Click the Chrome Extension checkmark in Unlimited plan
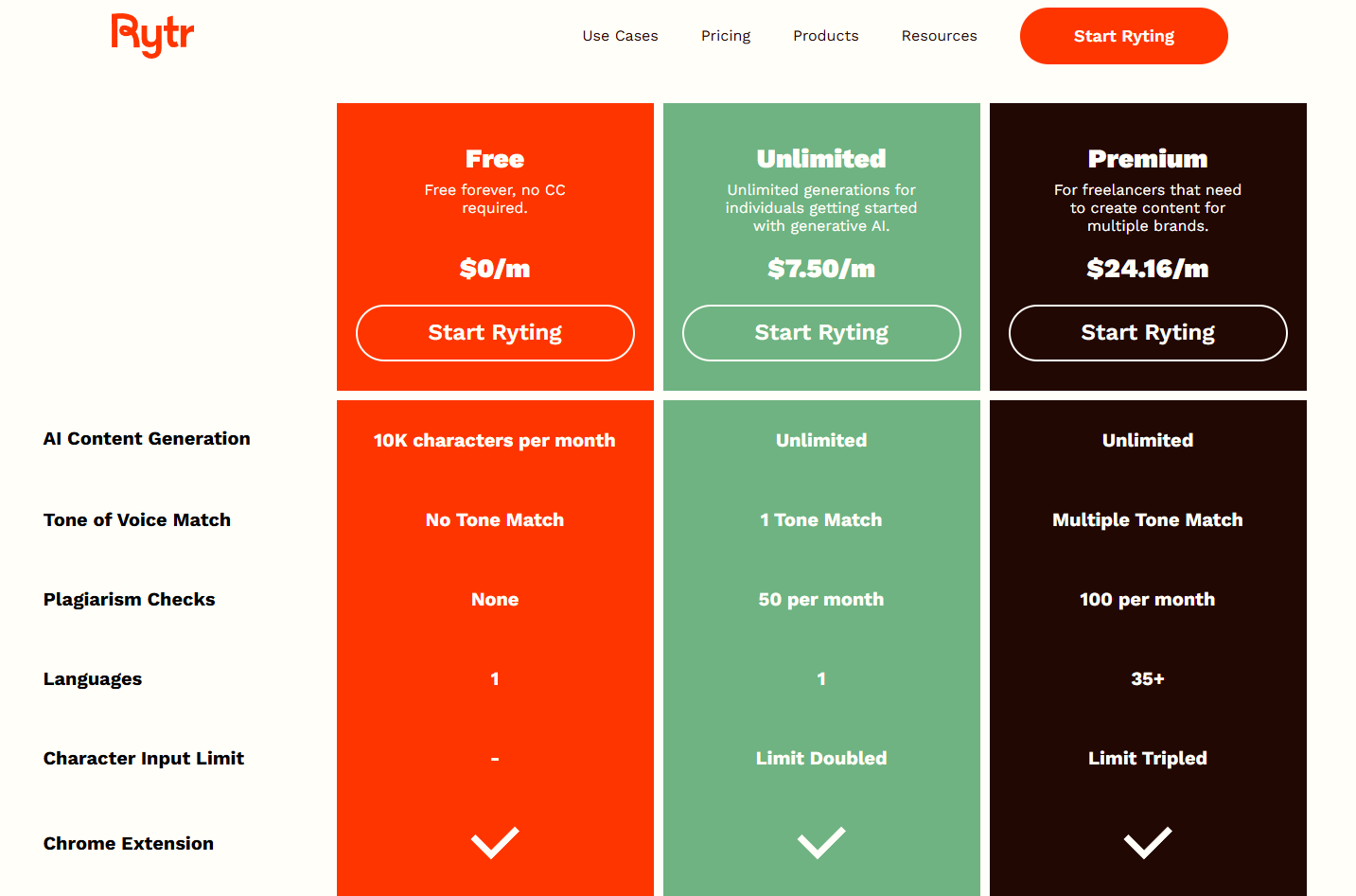This screenshot has height=896, width=1356. click(821, 842)
